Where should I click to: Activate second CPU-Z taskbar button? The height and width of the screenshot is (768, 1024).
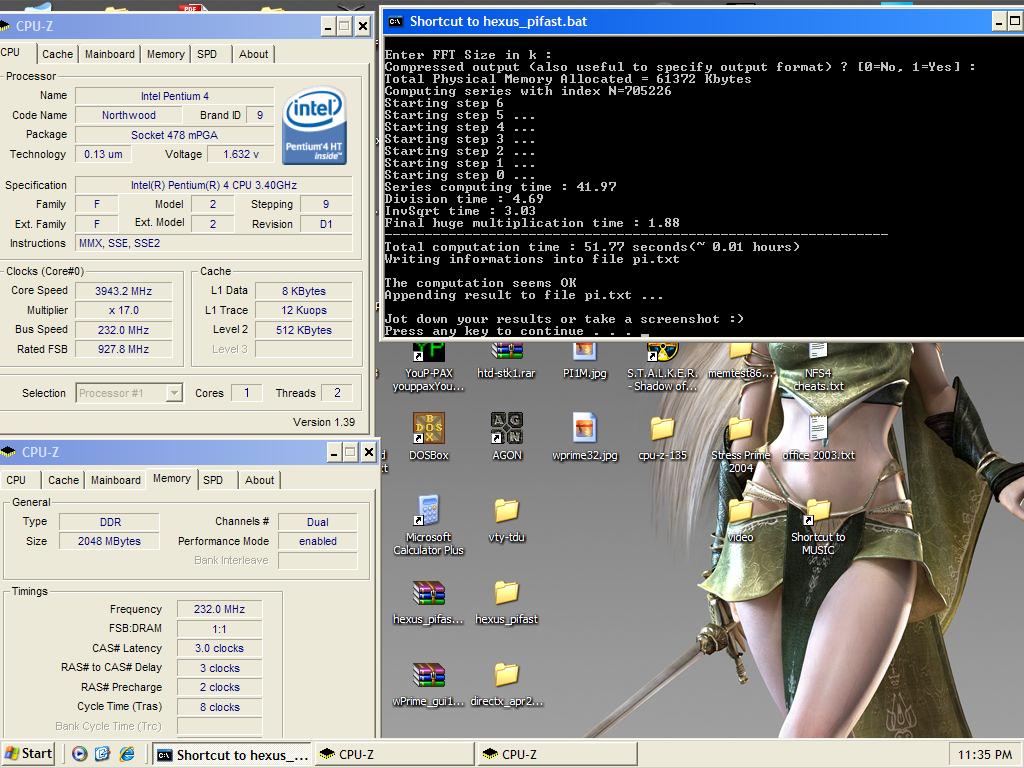click(556, 755)
